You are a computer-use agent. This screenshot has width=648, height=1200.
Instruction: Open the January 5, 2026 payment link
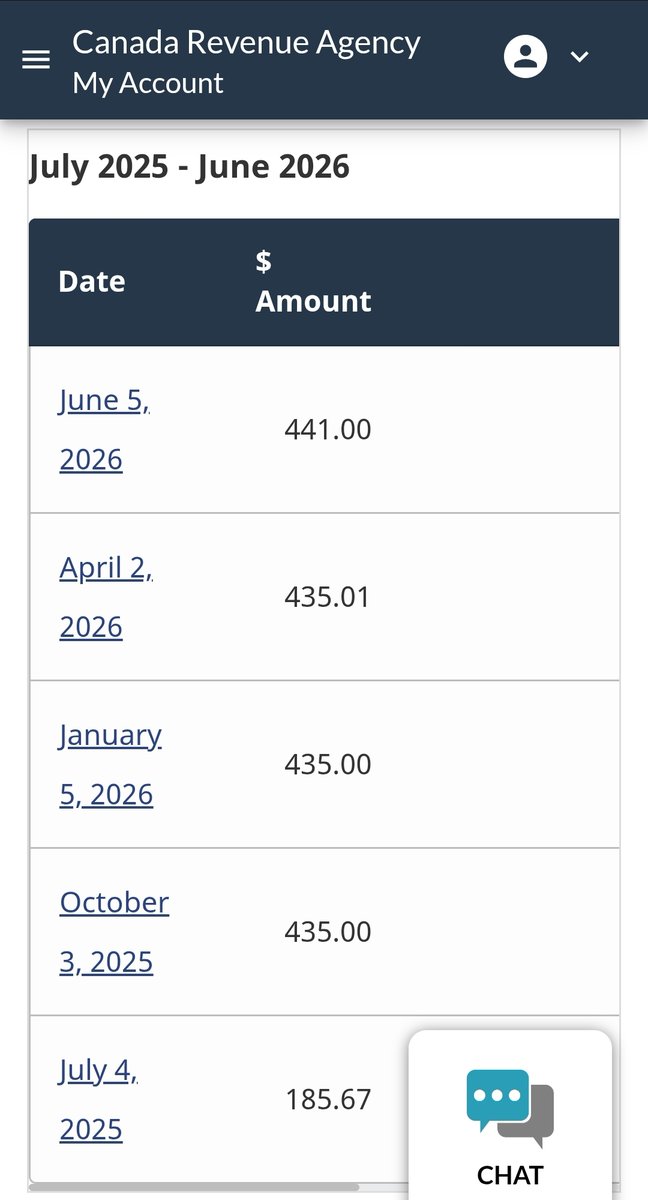[110, 764]
